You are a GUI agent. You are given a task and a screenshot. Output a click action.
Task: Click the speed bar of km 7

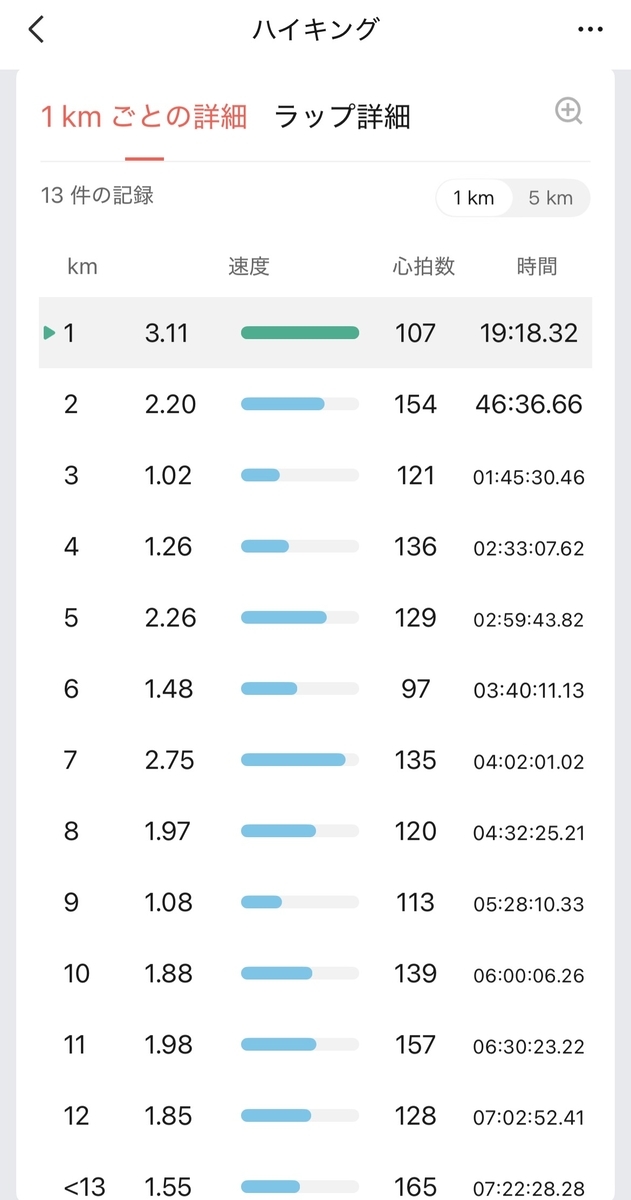tap(300, 760)
